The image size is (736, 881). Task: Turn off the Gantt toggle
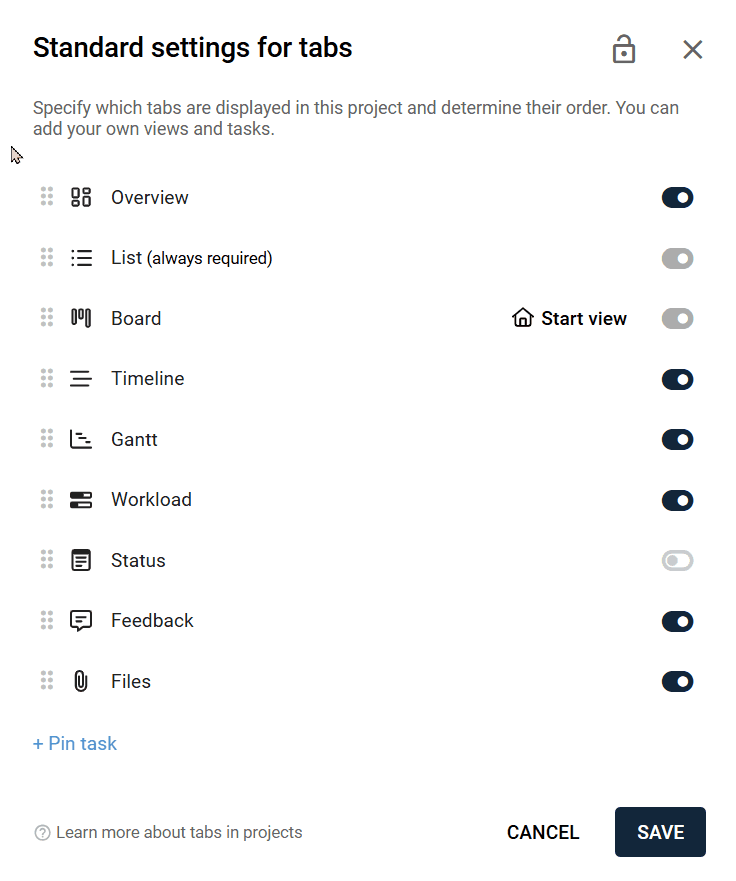click(x=677, y=440)
